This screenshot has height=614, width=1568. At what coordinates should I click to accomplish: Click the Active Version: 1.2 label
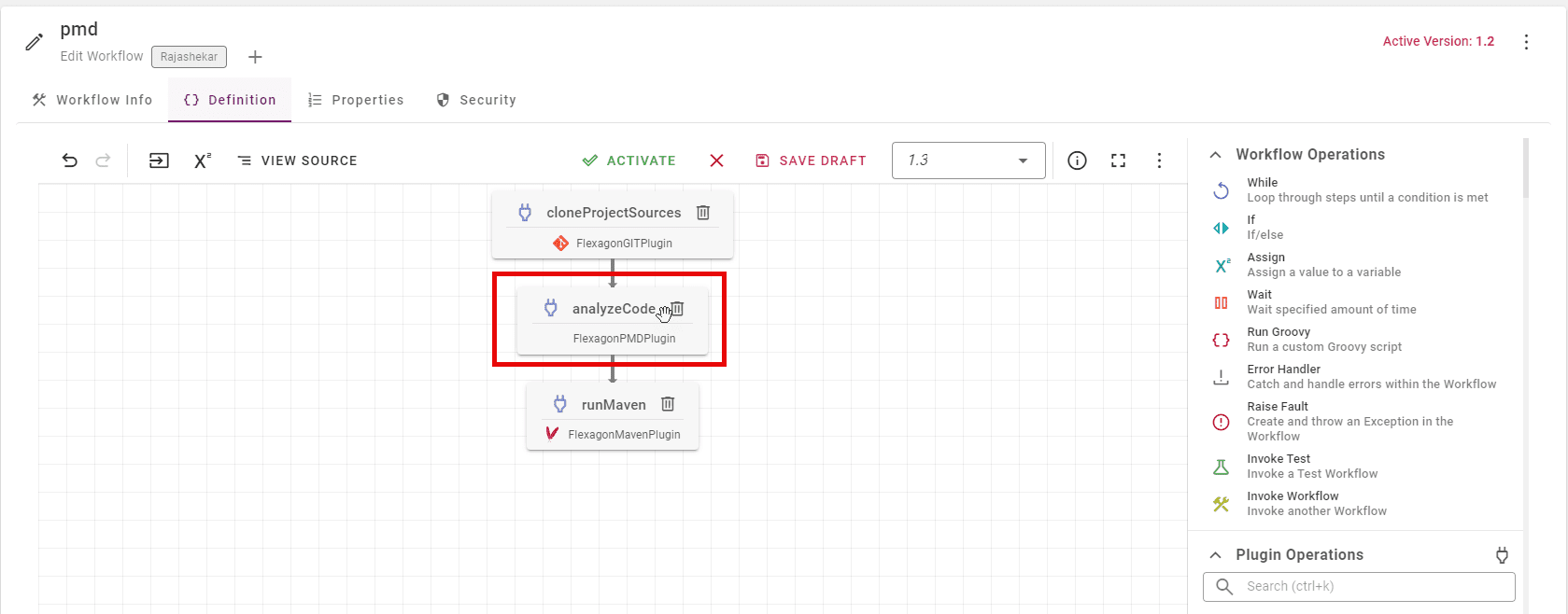pyautogui.click(x=1438, y=41)
